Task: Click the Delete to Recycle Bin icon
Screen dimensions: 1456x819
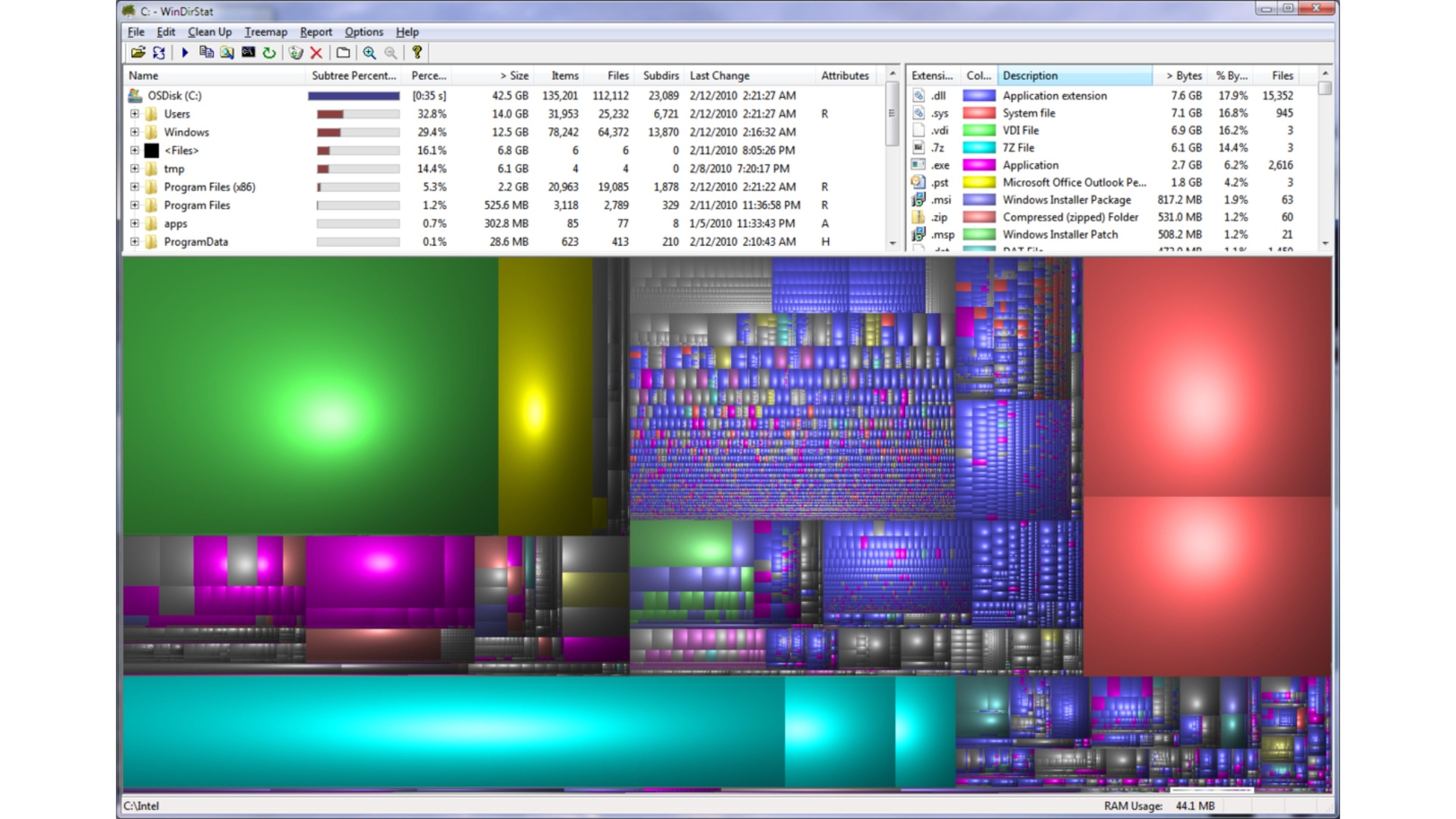Action: click(295, 53)
